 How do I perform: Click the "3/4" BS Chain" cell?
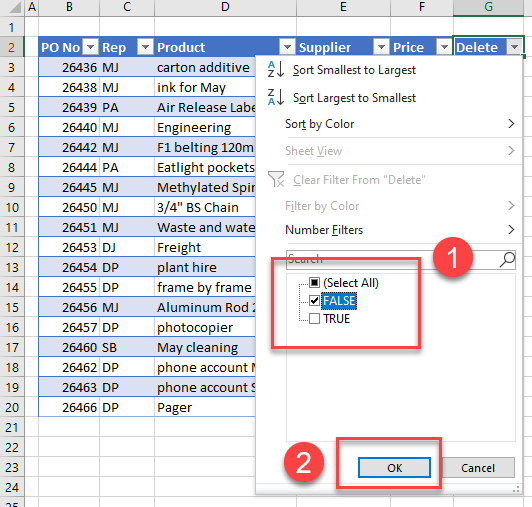point(205,207)
